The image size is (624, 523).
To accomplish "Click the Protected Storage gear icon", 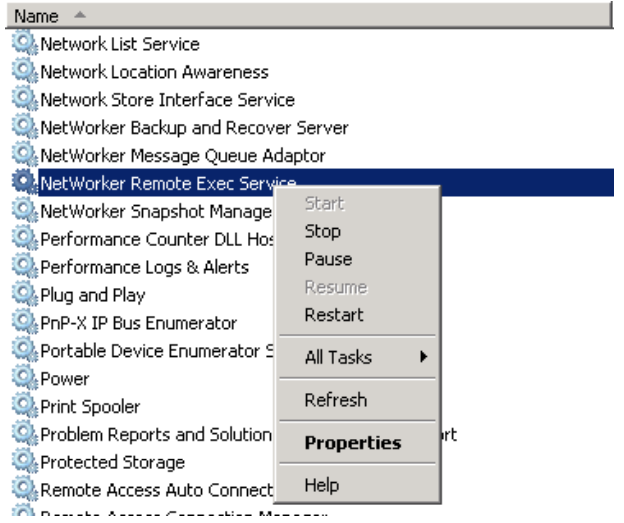I will click(25, 461).
